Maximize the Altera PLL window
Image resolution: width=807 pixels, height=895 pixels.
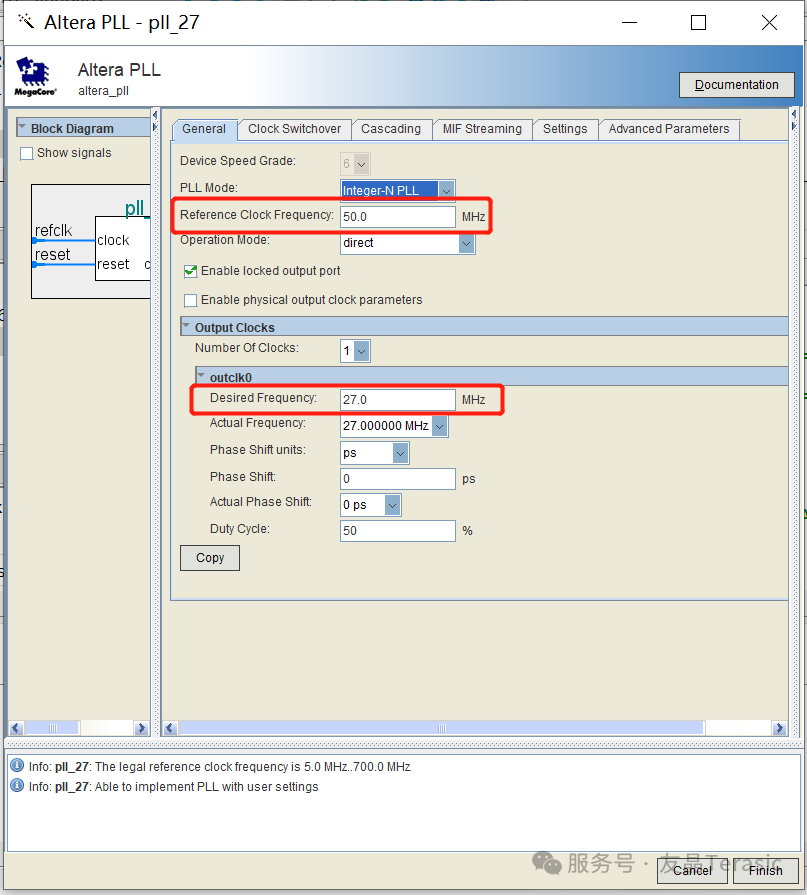699,23
